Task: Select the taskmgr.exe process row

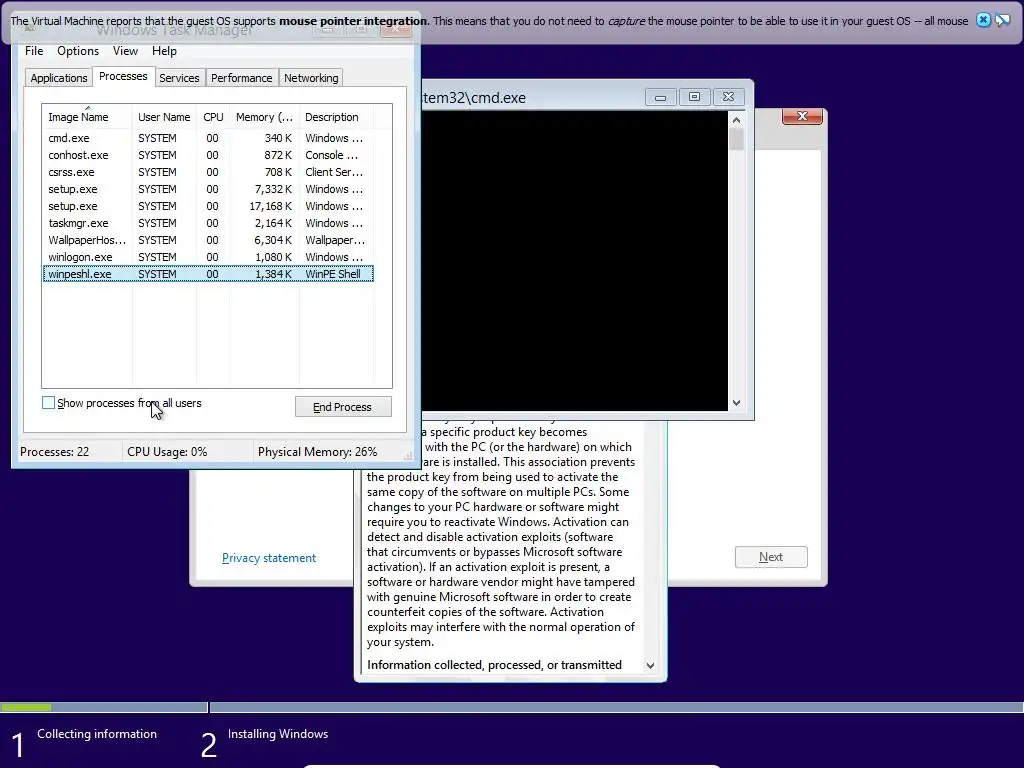Action: click(208, 223)
